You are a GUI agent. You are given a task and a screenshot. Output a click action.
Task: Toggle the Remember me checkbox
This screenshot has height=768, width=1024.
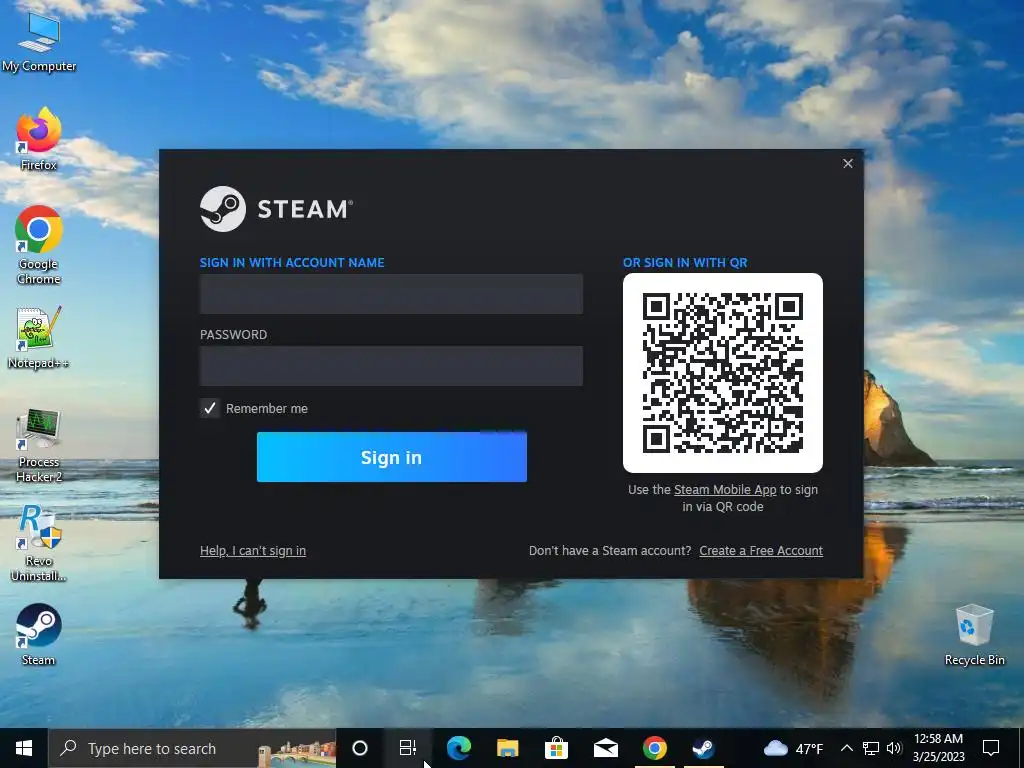click(x=210, y=408)
